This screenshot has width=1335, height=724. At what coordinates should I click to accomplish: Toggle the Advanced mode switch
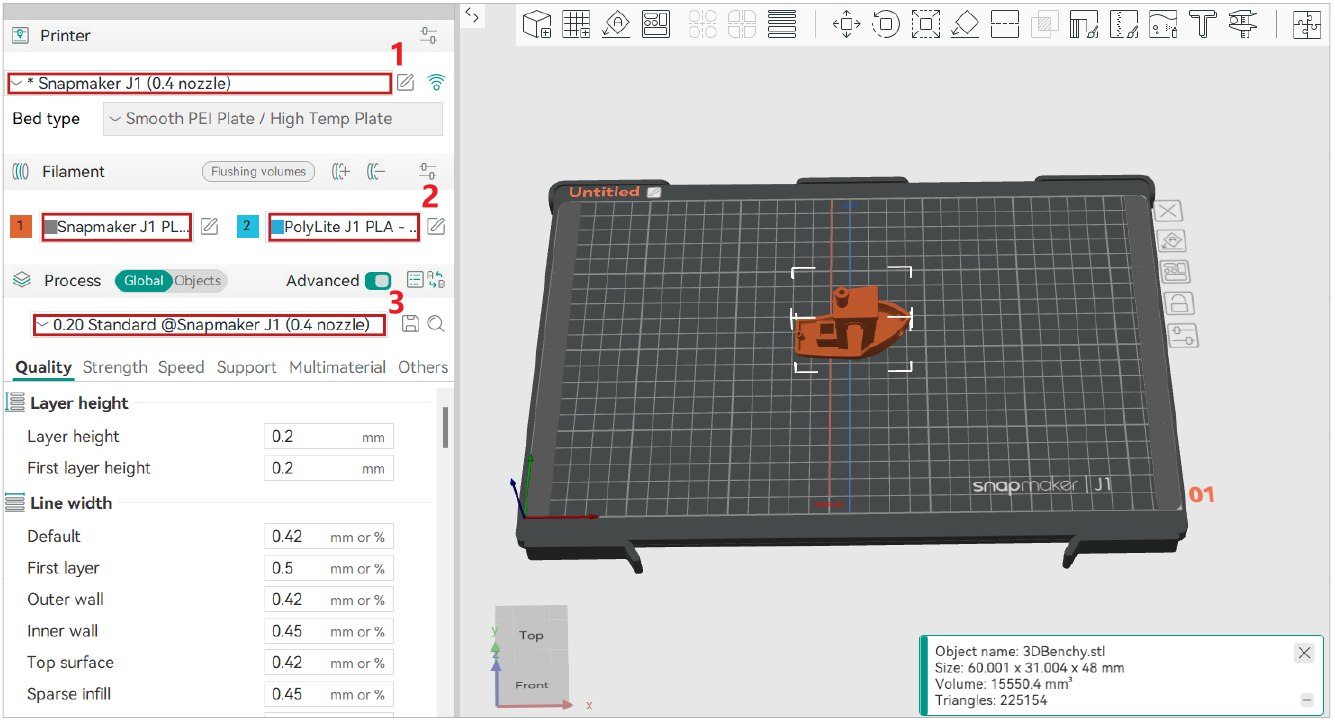tap(378, 281)
